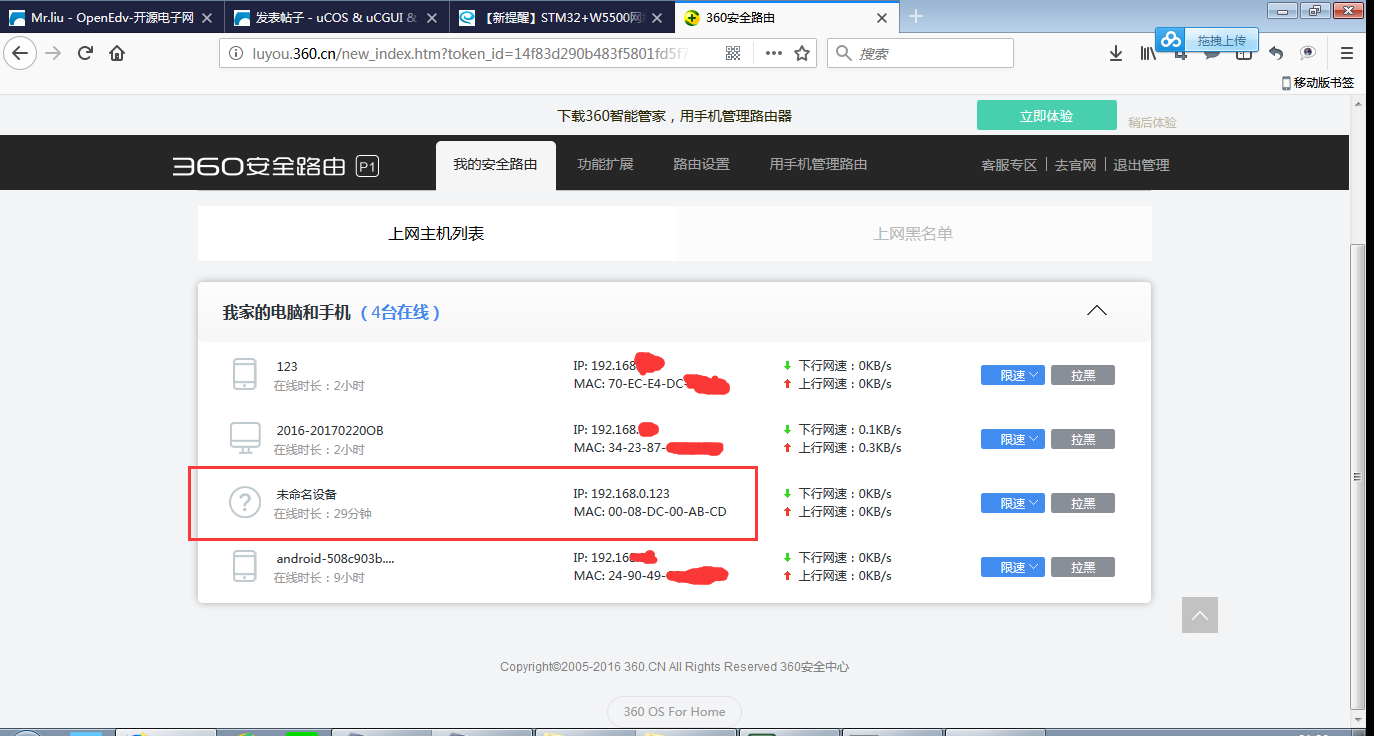Image resolution: width=1374 pixels, height=736 pixels.
Task: Click the device name 未命名设备
Action: pyautogui.click(x=307, y=494)
